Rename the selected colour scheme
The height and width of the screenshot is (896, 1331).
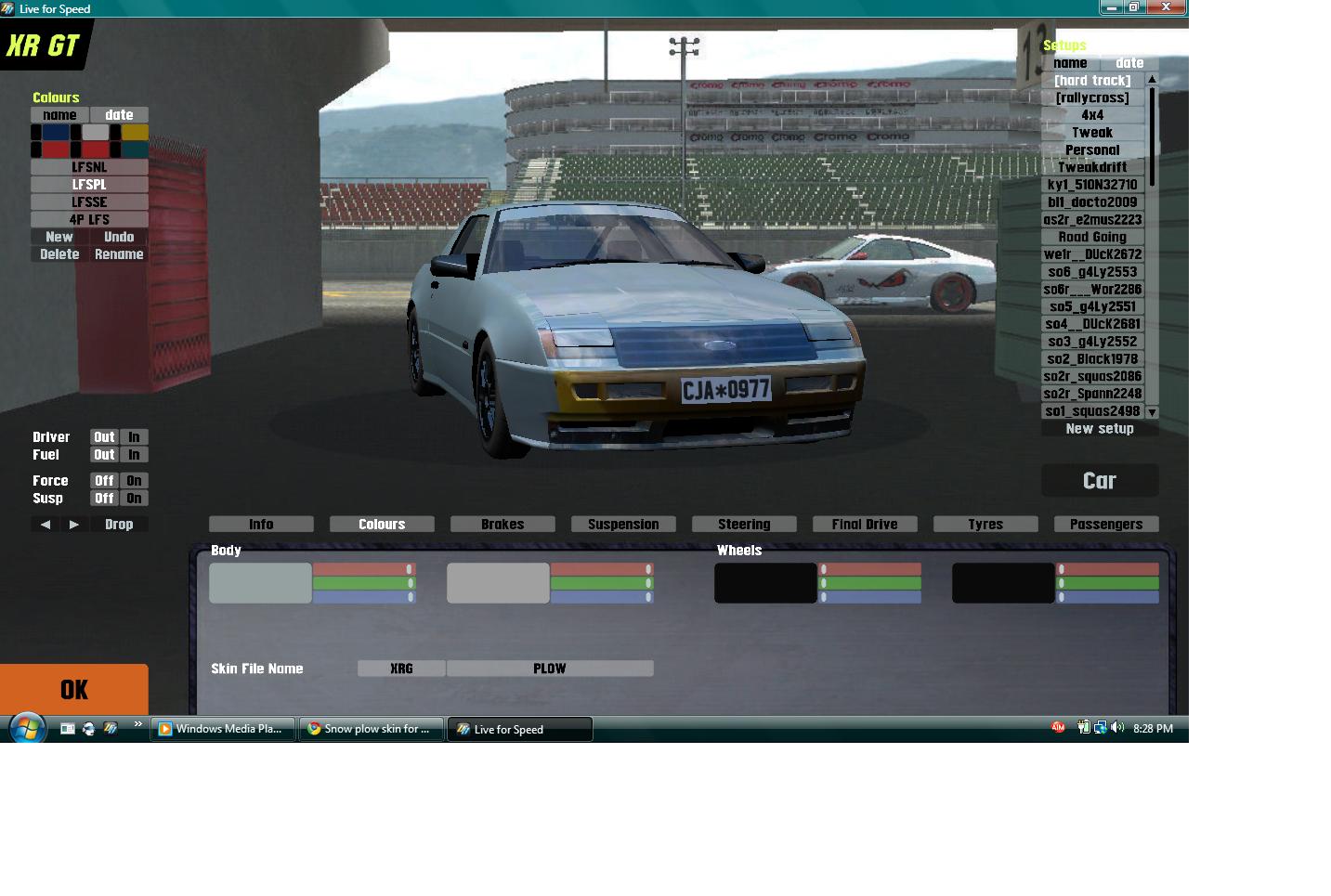(119, 254)
